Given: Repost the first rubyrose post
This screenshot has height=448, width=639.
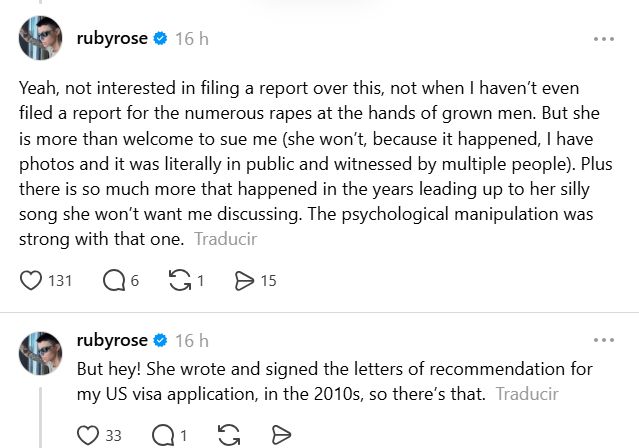Looking at the screenshot, I should click(x=180, y=281).
